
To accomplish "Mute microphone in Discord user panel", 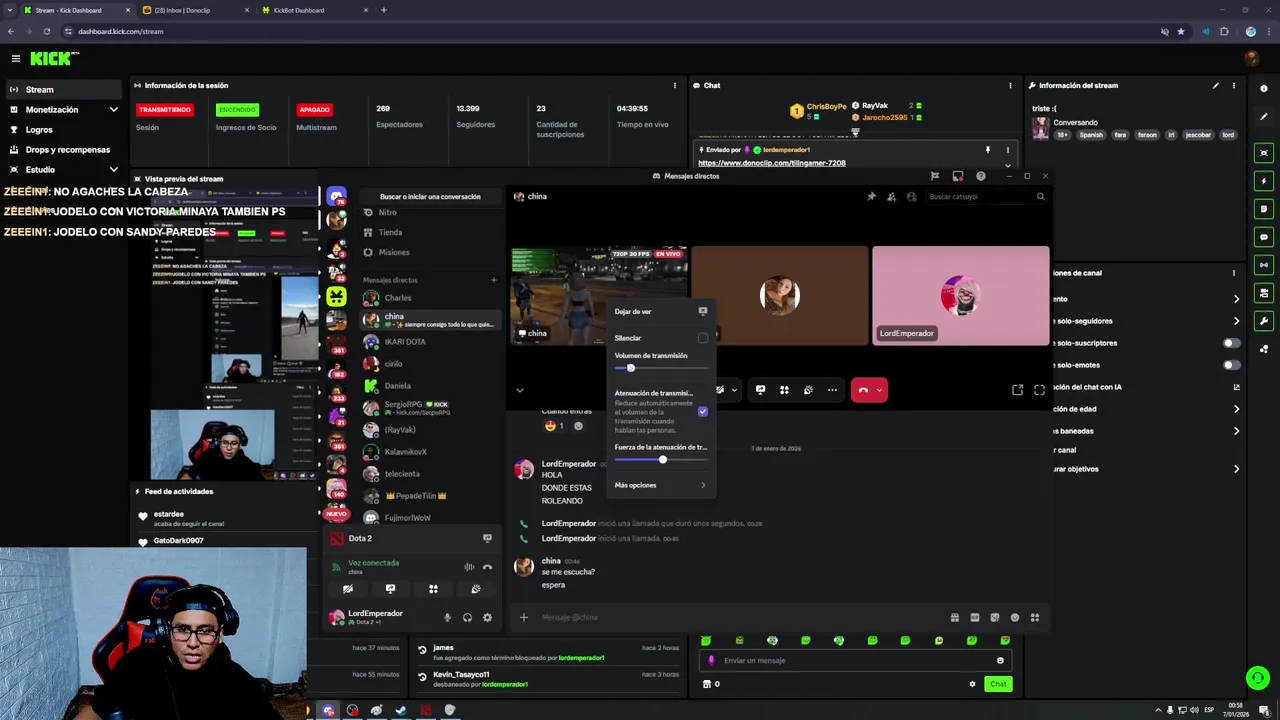I will 447,617.
